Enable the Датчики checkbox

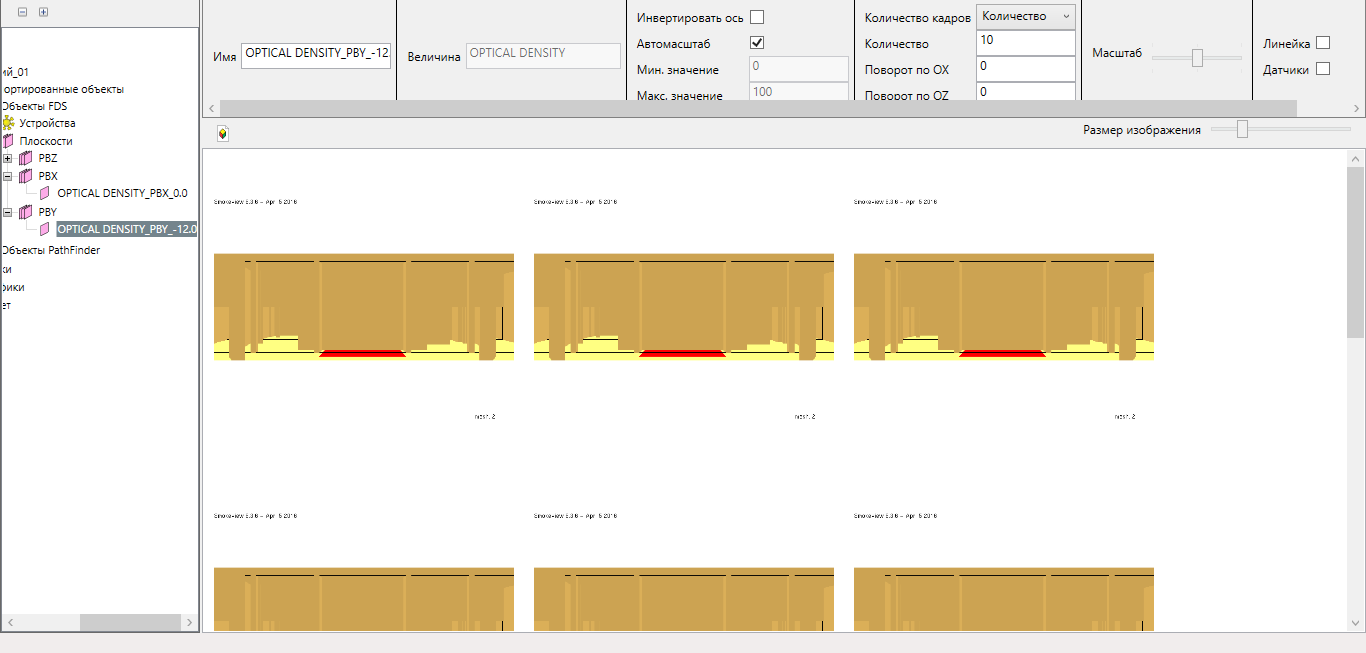(x=1323, y=69)
